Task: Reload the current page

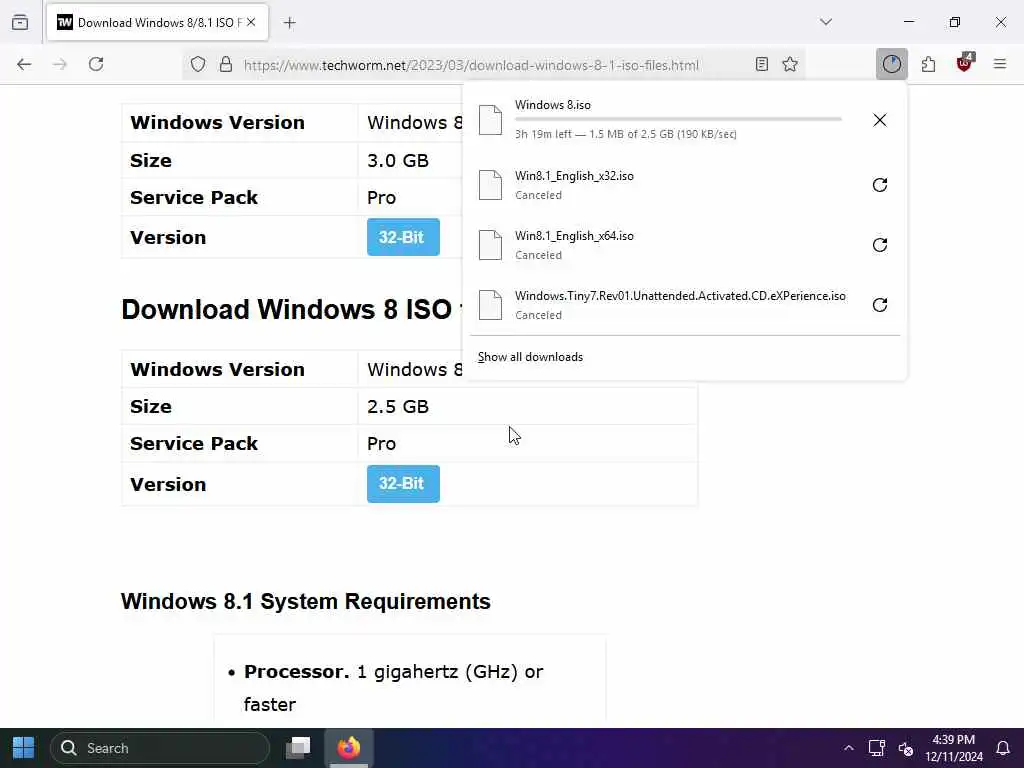Action: 96,64
